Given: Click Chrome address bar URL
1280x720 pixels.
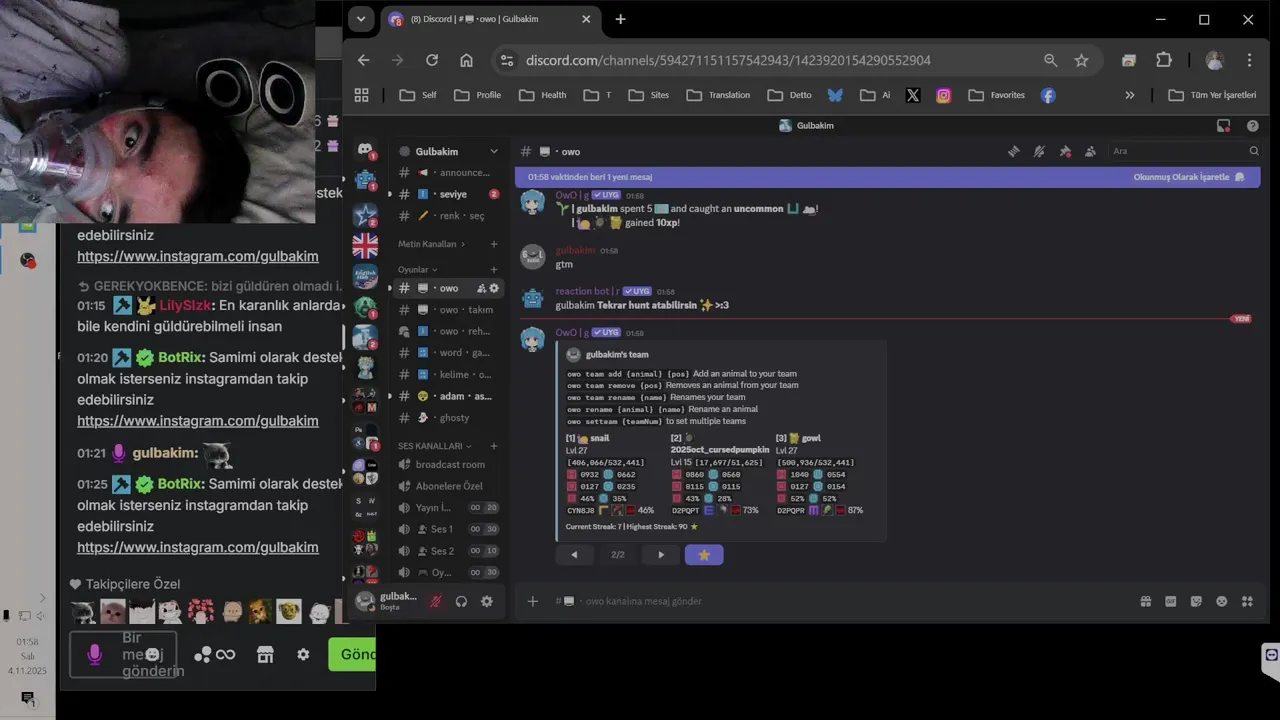Looking at the screenshot, I should coord(728,60).
